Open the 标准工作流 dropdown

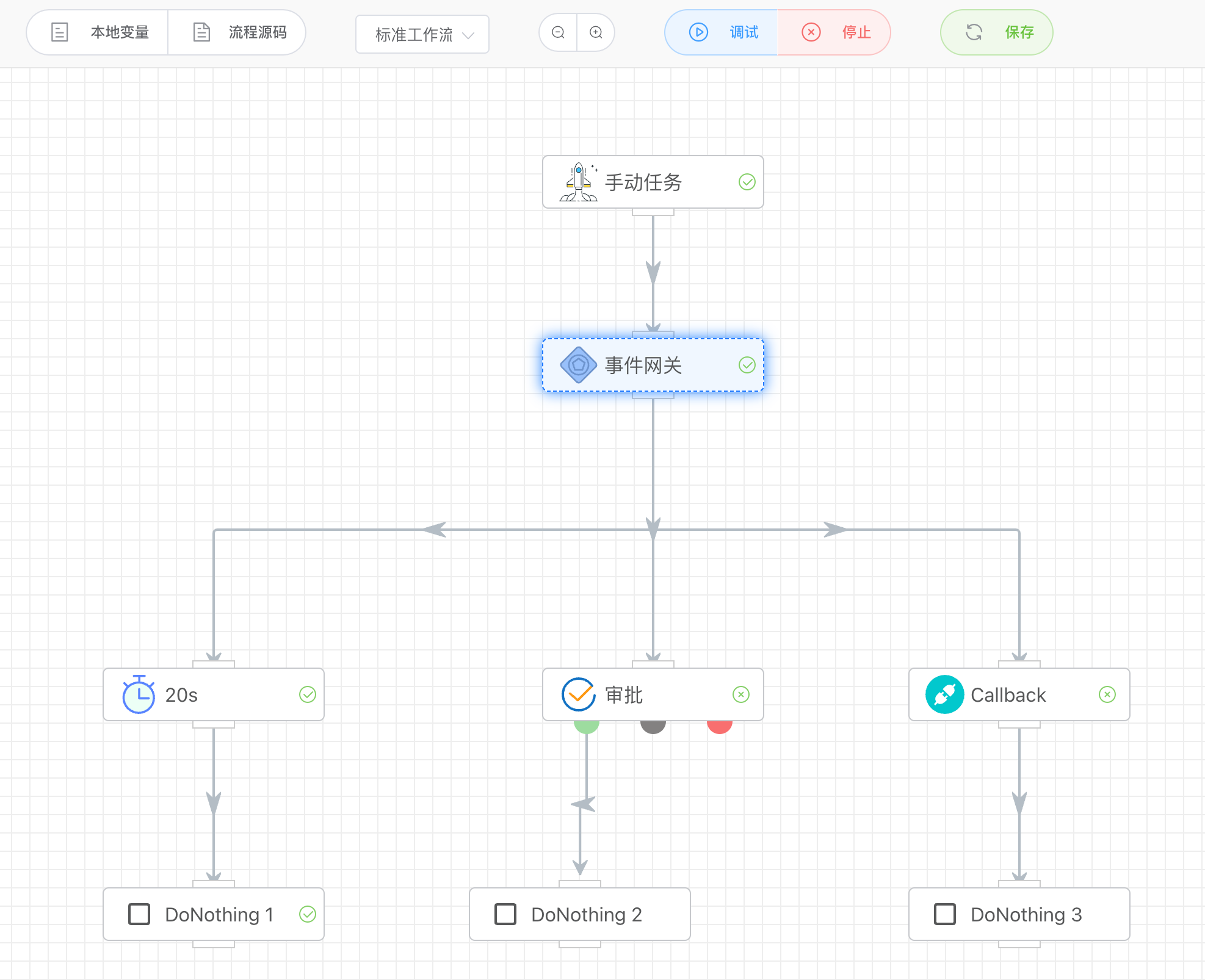click(422, 35)
